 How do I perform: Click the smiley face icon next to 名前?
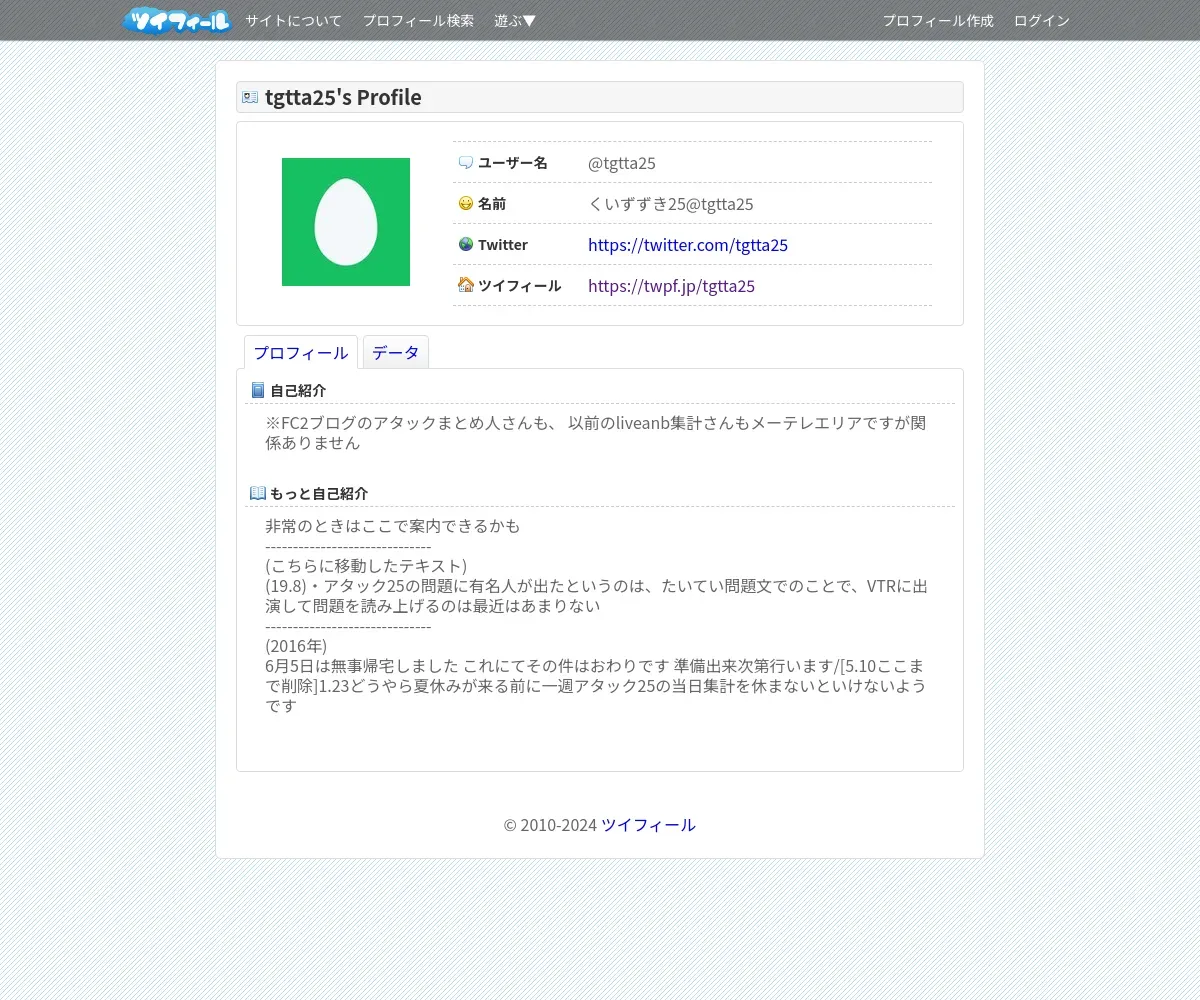(x=466, y=204)
